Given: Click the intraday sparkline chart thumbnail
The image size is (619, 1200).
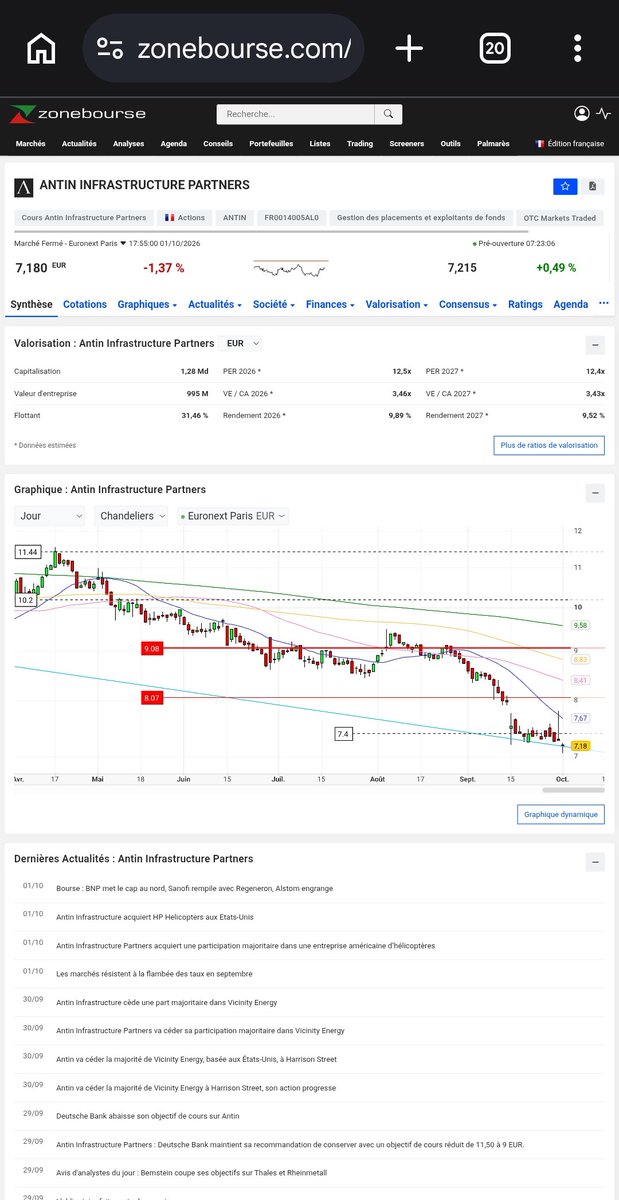Looking at the screenshot, I should [290, 268].
